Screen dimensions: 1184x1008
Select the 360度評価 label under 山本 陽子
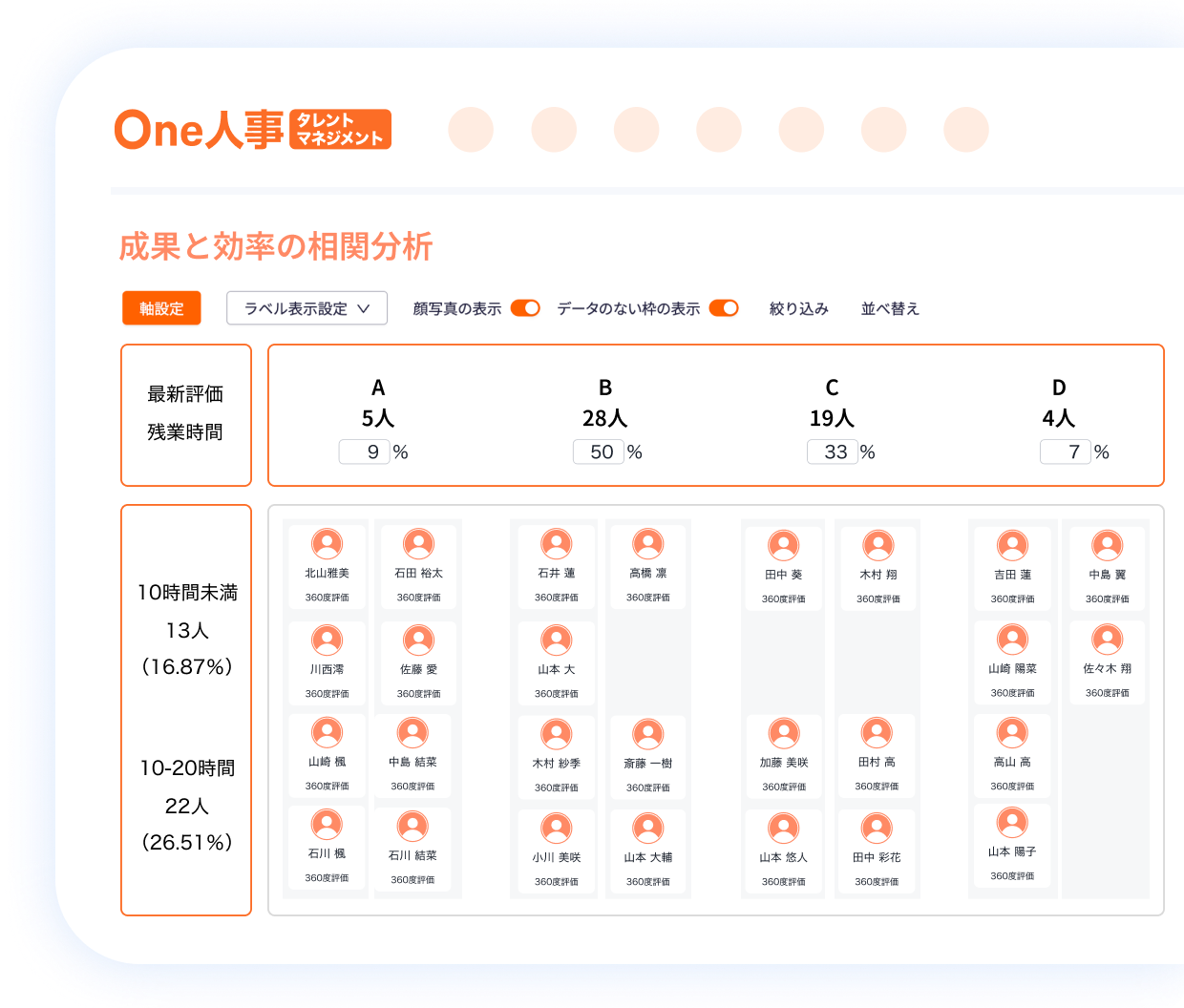(1012, 876)
